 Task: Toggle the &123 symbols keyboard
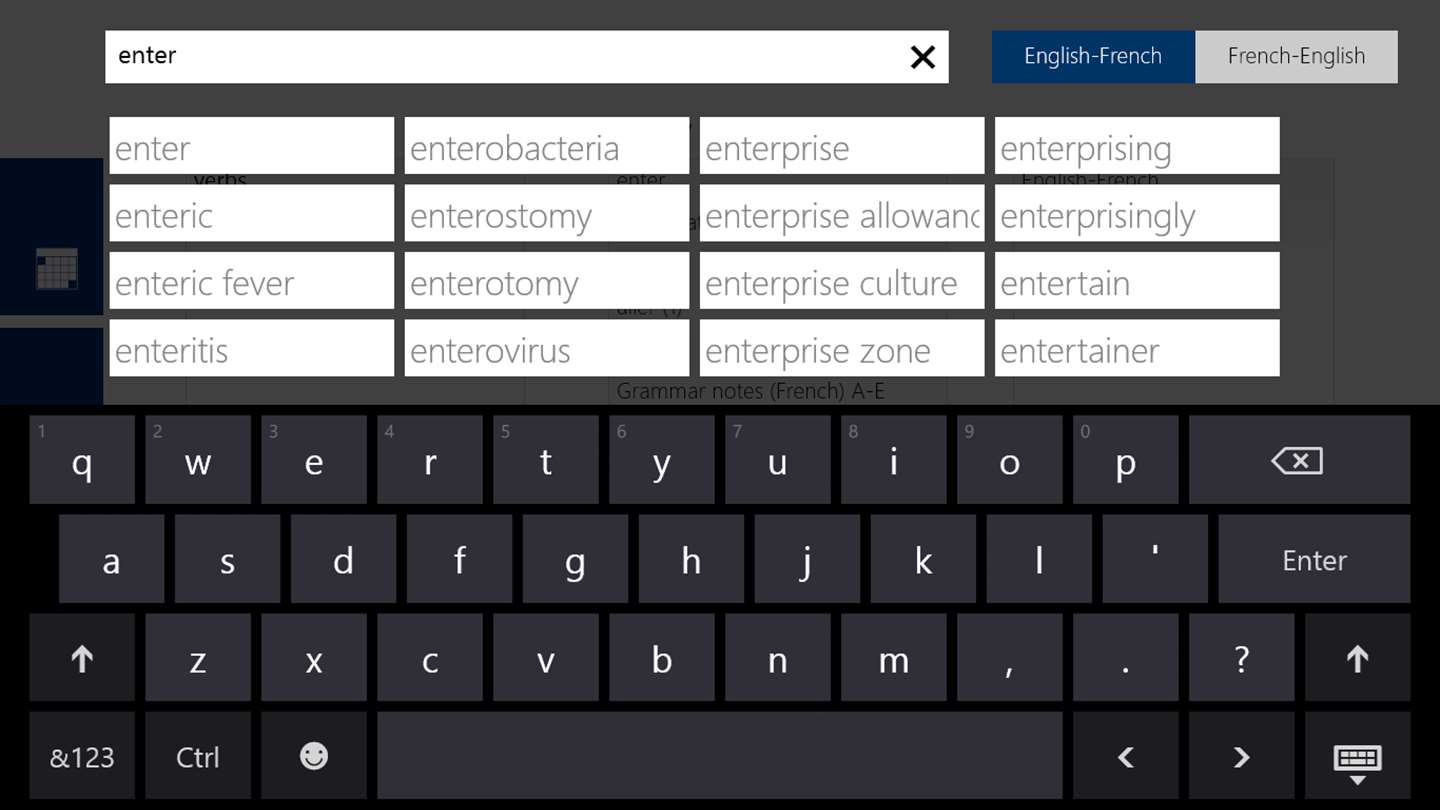click(82, 756)
